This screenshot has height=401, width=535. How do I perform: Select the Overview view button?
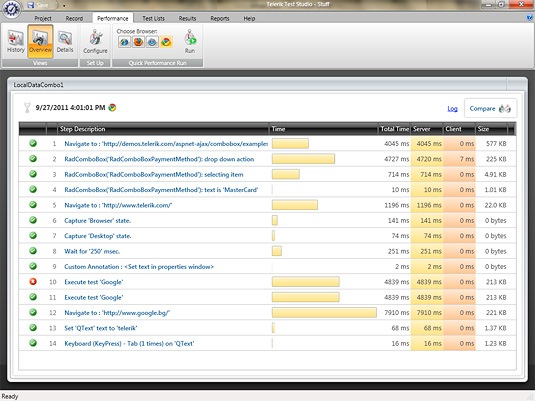(x=40, y=41)
